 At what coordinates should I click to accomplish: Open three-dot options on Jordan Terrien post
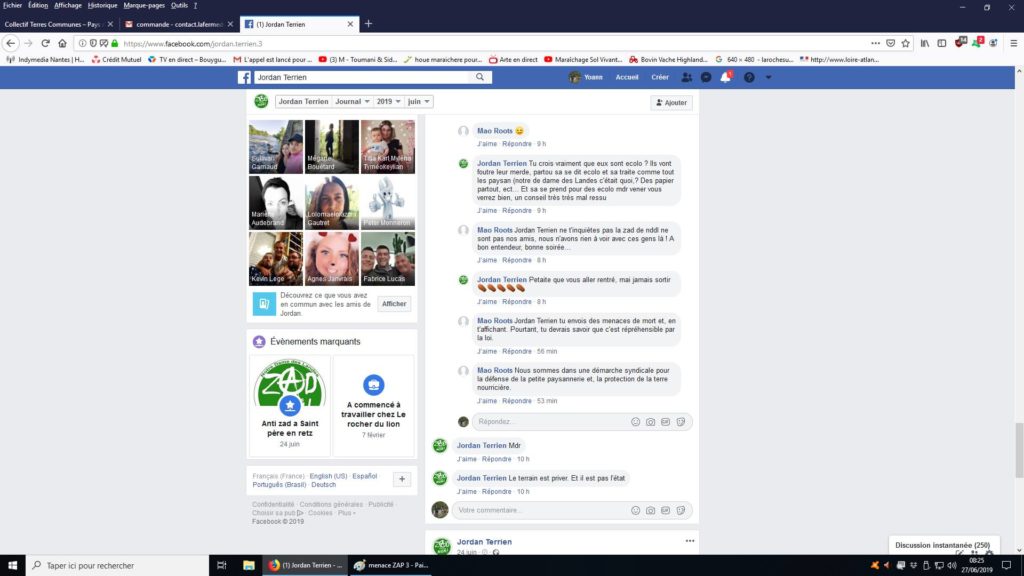pos(689,541)
